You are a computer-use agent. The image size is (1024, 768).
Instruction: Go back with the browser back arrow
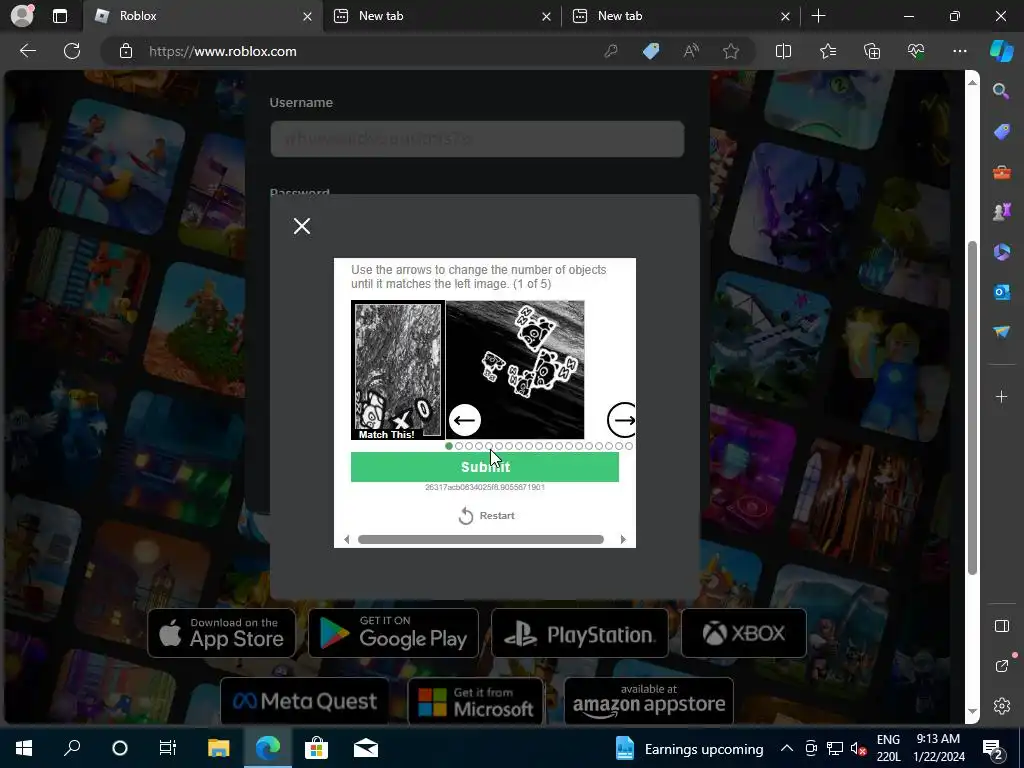pyautogui.click(x=28, y=51)
